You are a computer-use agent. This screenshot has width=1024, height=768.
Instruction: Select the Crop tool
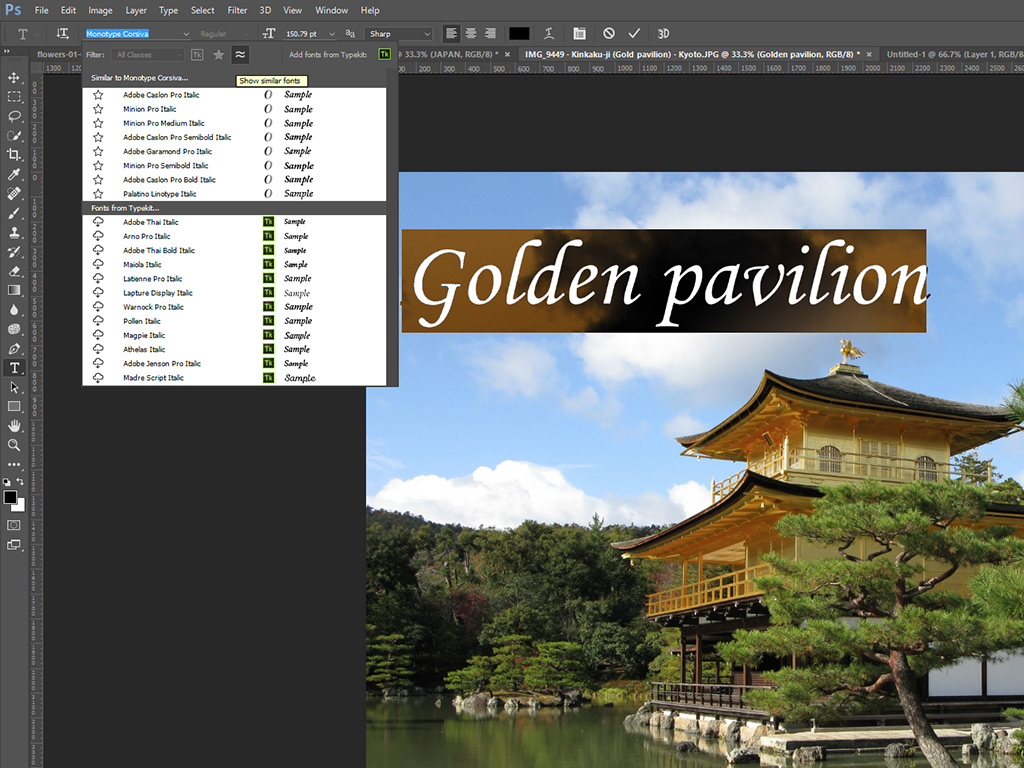click(x=14, y=155)
